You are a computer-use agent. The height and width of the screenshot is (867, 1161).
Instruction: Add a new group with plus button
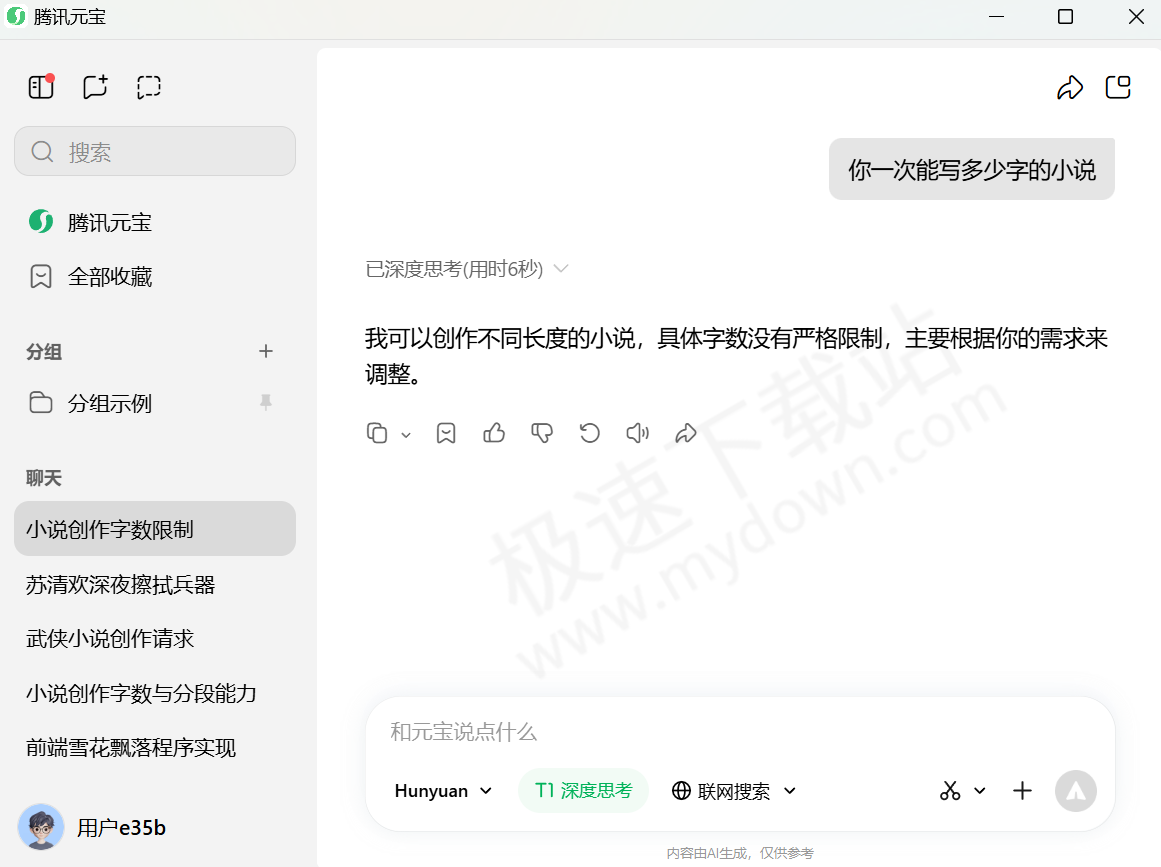(x=266, y=351)
